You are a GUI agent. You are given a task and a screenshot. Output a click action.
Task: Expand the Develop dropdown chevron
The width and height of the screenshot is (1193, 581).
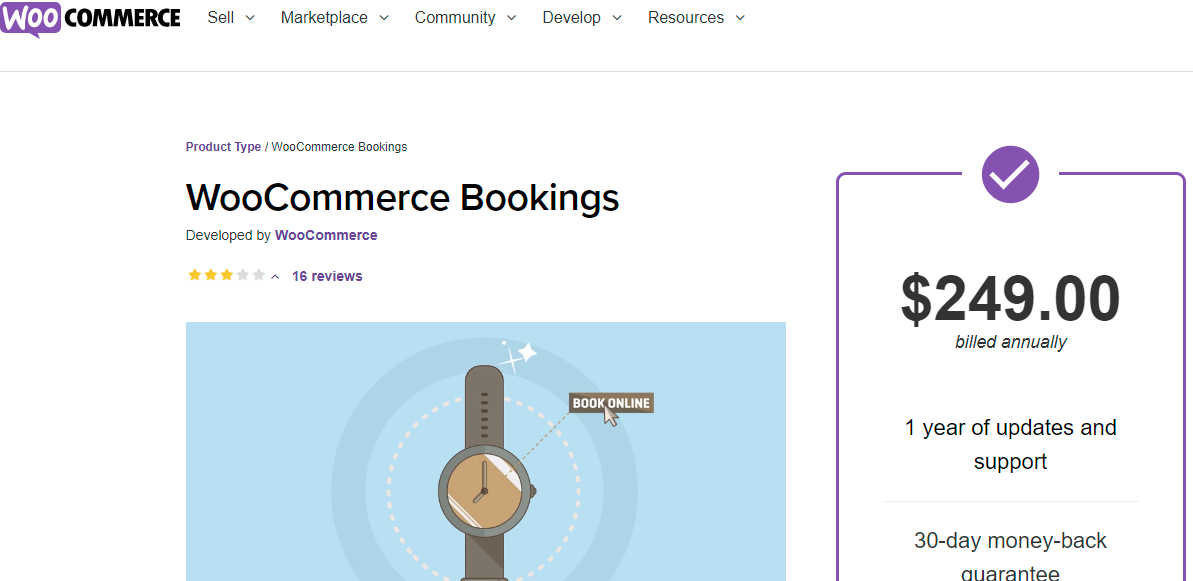click(617, 18)
